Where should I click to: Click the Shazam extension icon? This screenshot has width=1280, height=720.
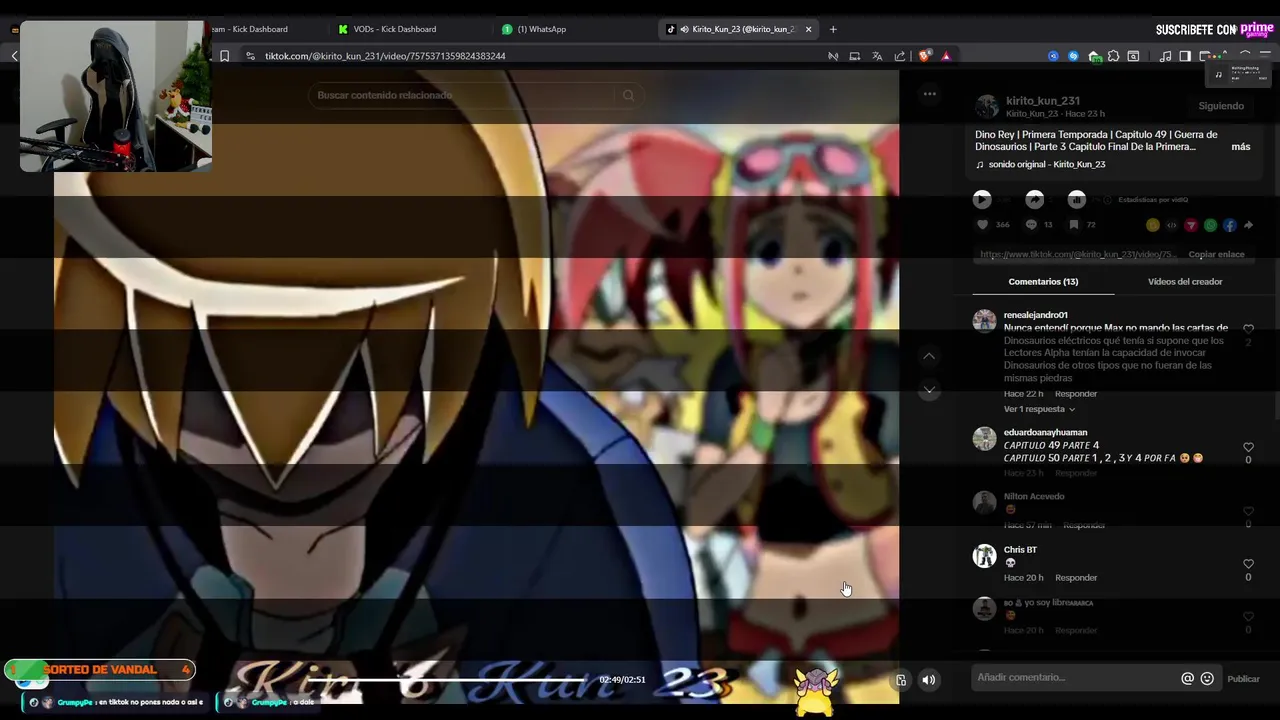tap(1073, 56)
